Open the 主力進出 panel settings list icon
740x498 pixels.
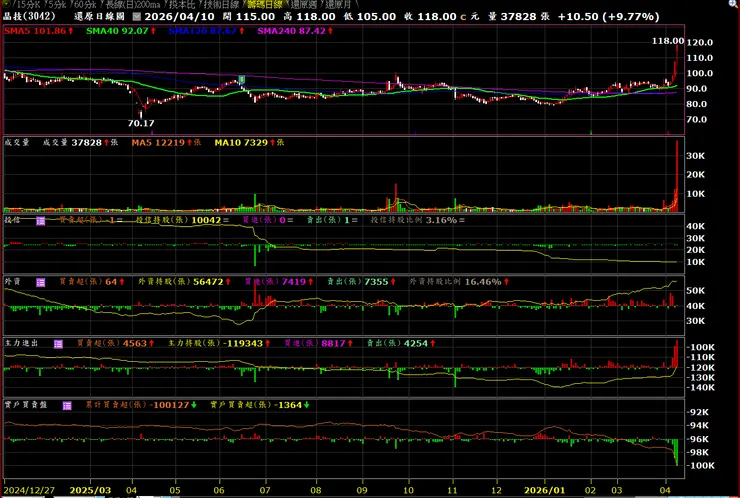[58, 344]
